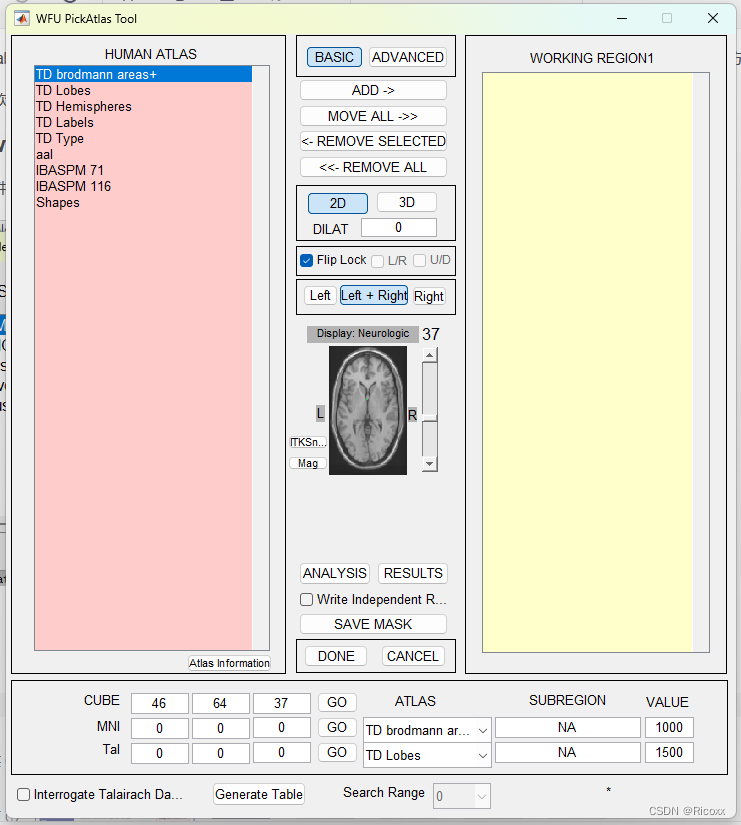741x825 pixels.
Task: Click slice slider down arrow
Action: tap(429, 464)
